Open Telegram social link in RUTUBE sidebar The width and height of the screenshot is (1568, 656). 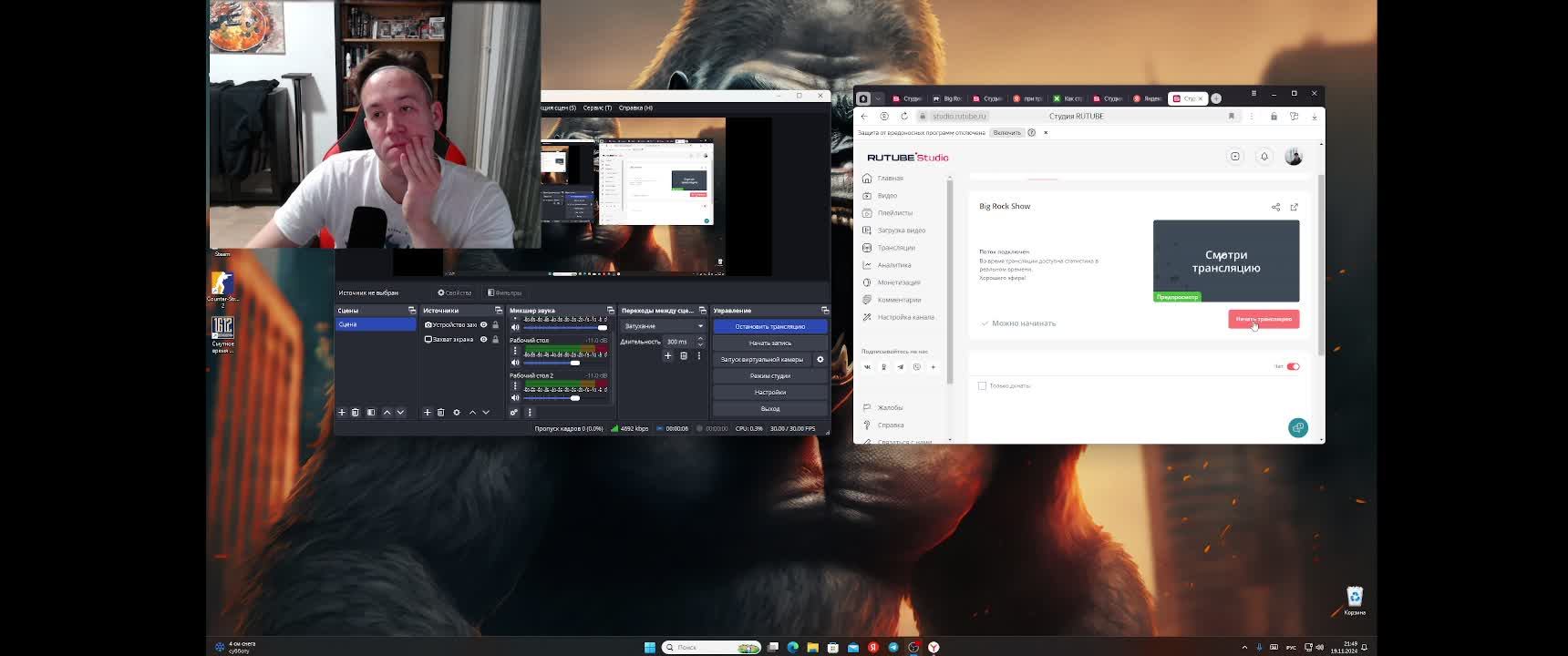coord(900,367)
